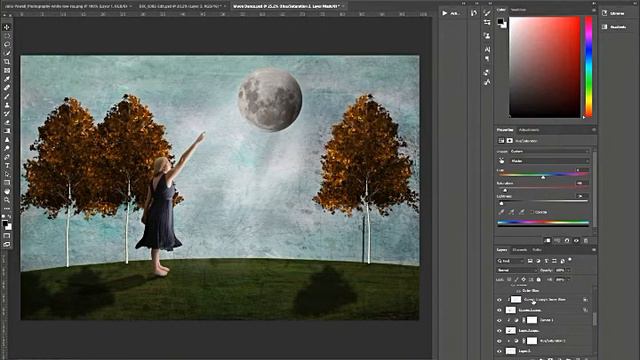Select the Clone Stamp tool
The width and height of the screenshot is (640, 360).
tap(7, 105)
